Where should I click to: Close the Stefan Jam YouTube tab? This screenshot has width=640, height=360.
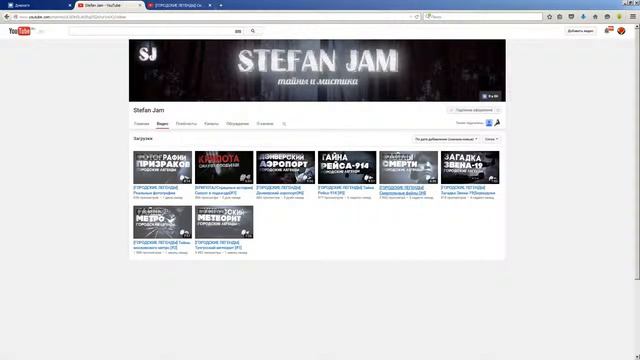(140, 5)
